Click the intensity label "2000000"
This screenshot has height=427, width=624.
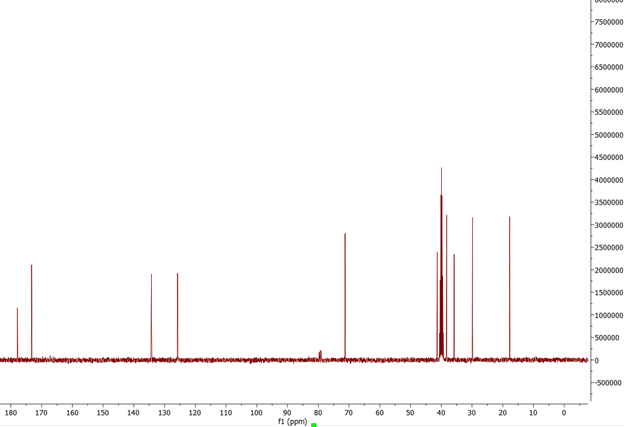click(609, 270)
